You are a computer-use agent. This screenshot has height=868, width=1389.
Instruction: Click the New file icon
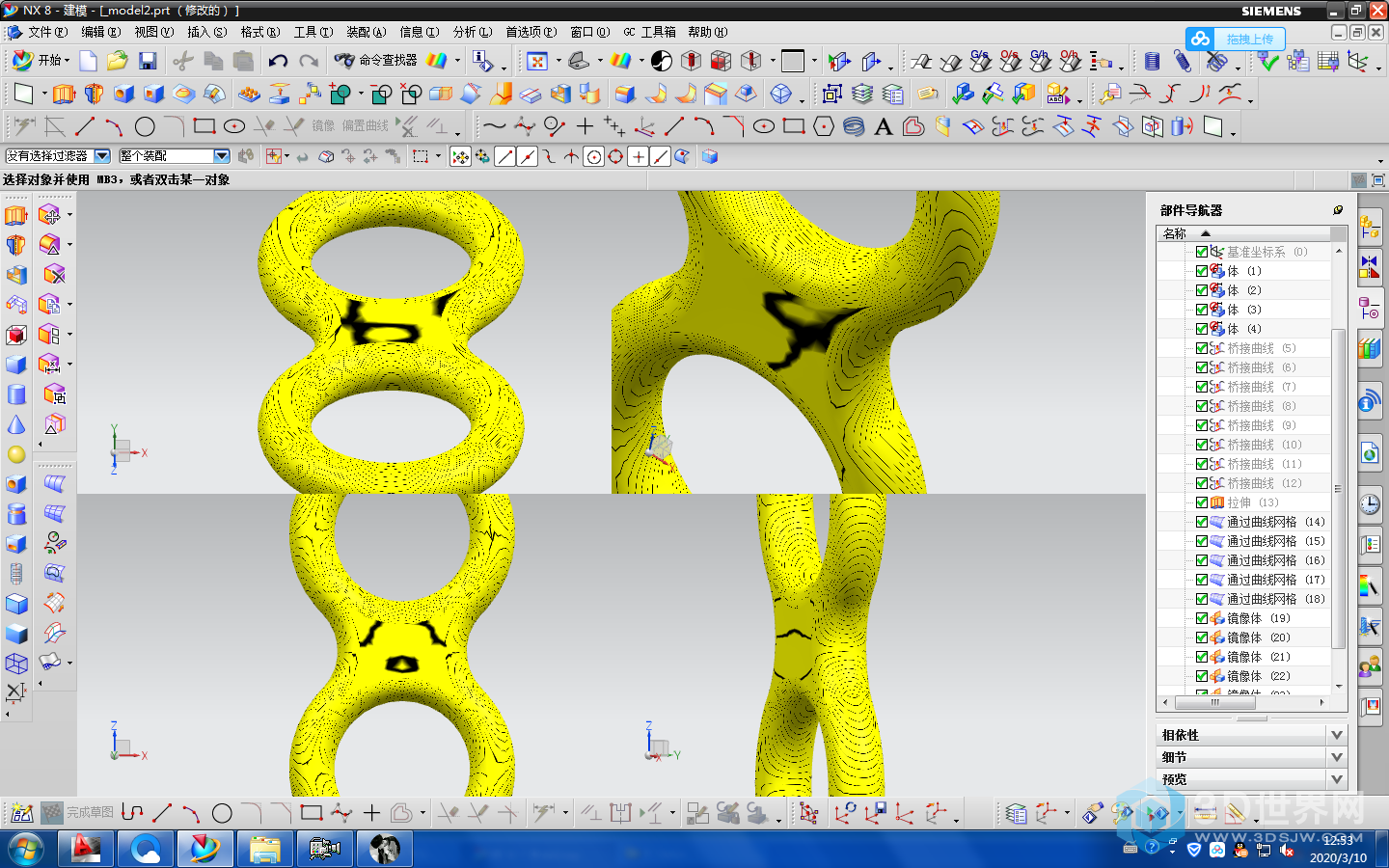(88, 61)
